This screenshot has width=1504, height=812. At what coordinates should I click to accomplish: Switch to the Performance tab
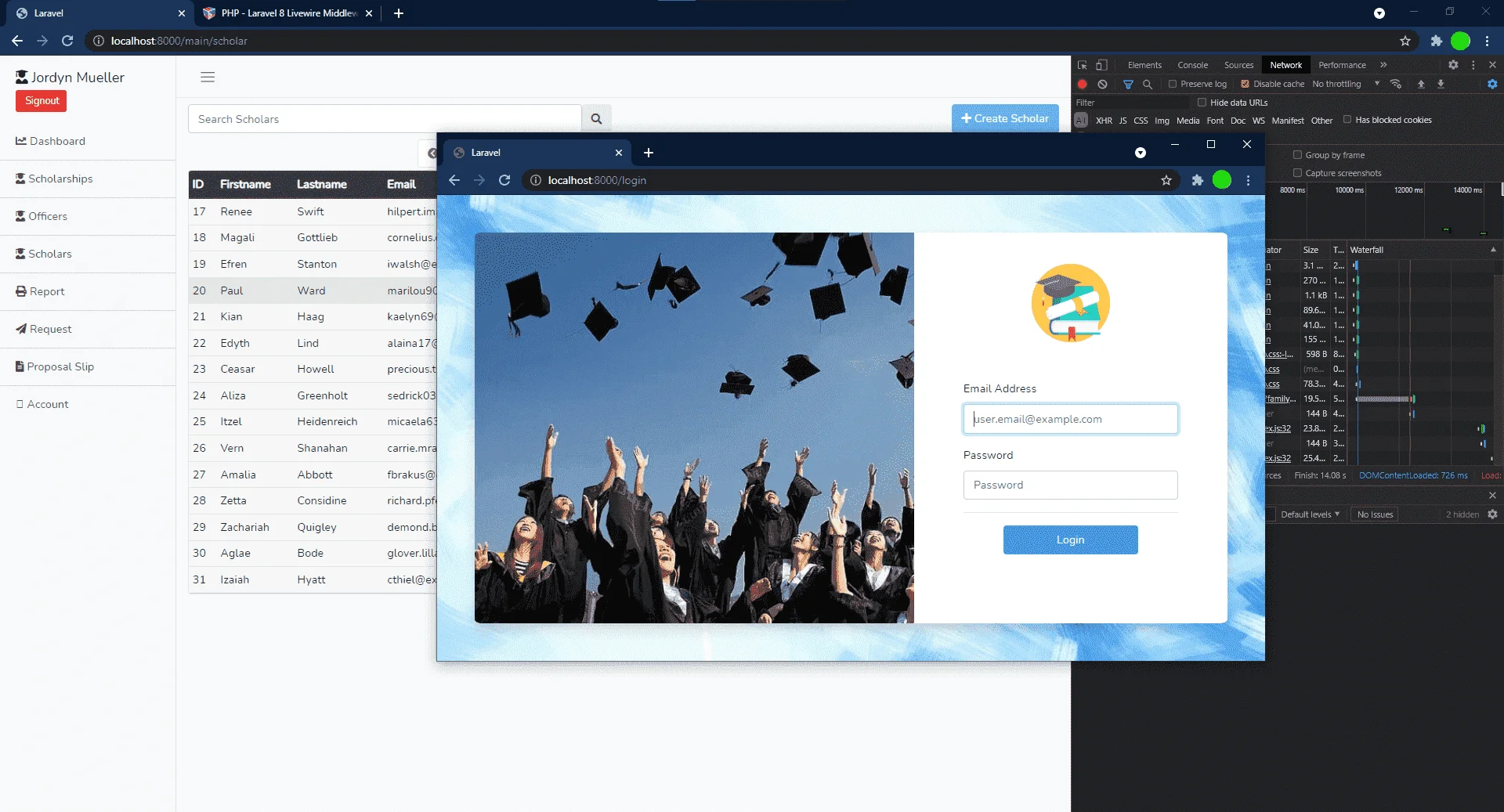click(x=1342, y=65)
